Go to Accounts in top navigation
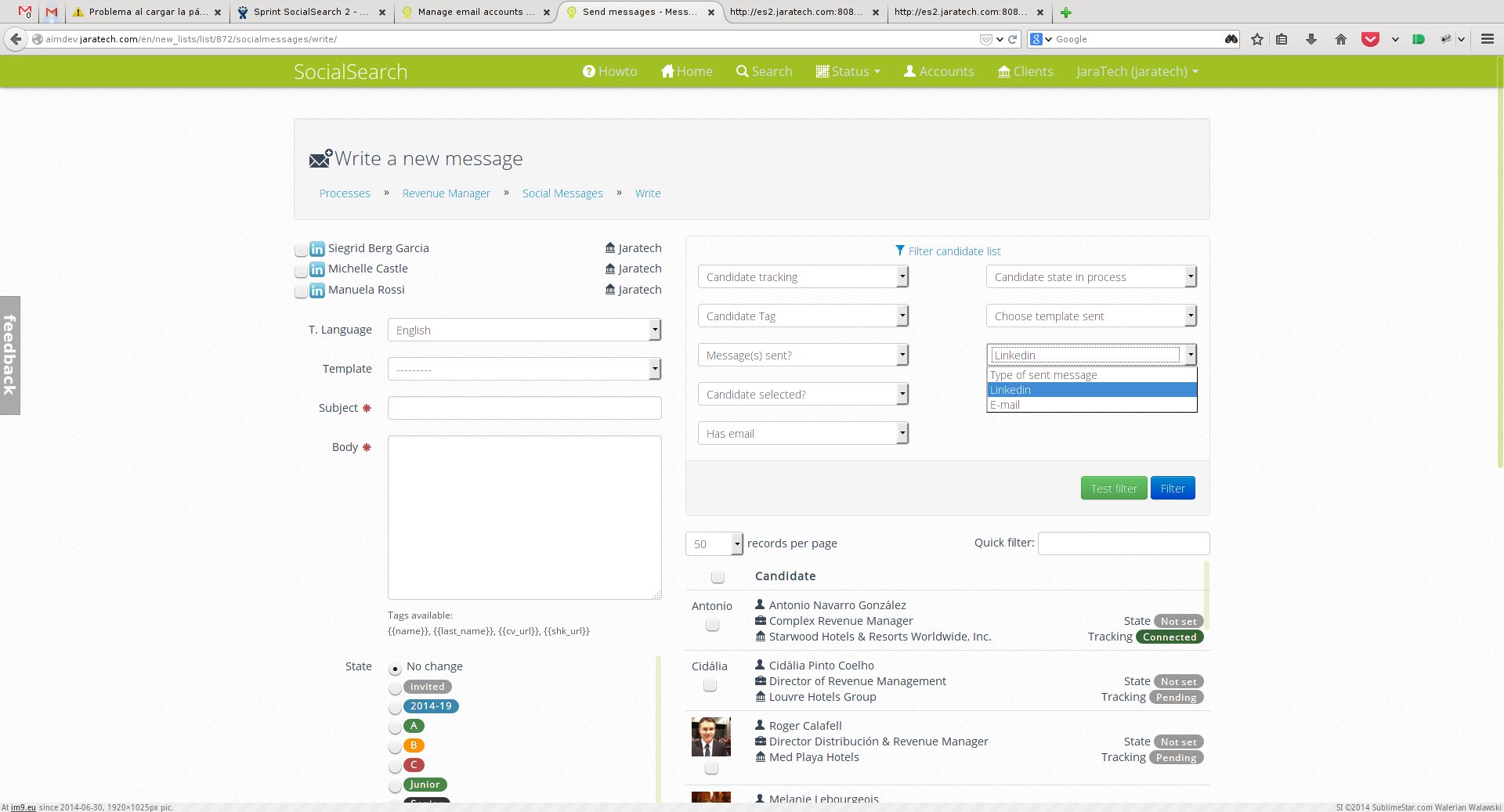The image size is (1504, 812). coord(938,71)
